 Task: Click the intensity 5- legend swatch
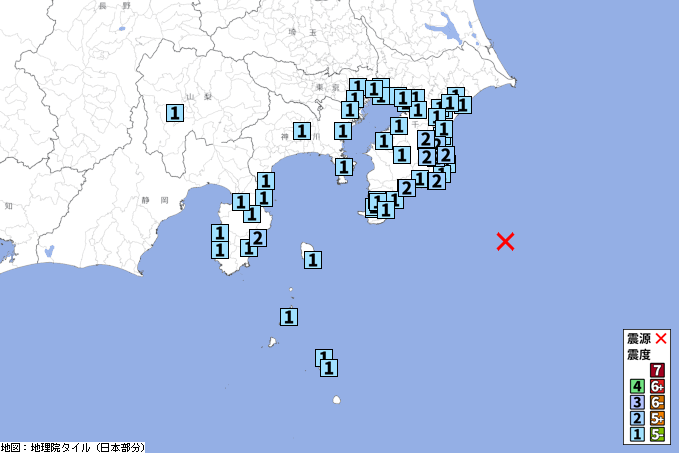tap(658, 434)
